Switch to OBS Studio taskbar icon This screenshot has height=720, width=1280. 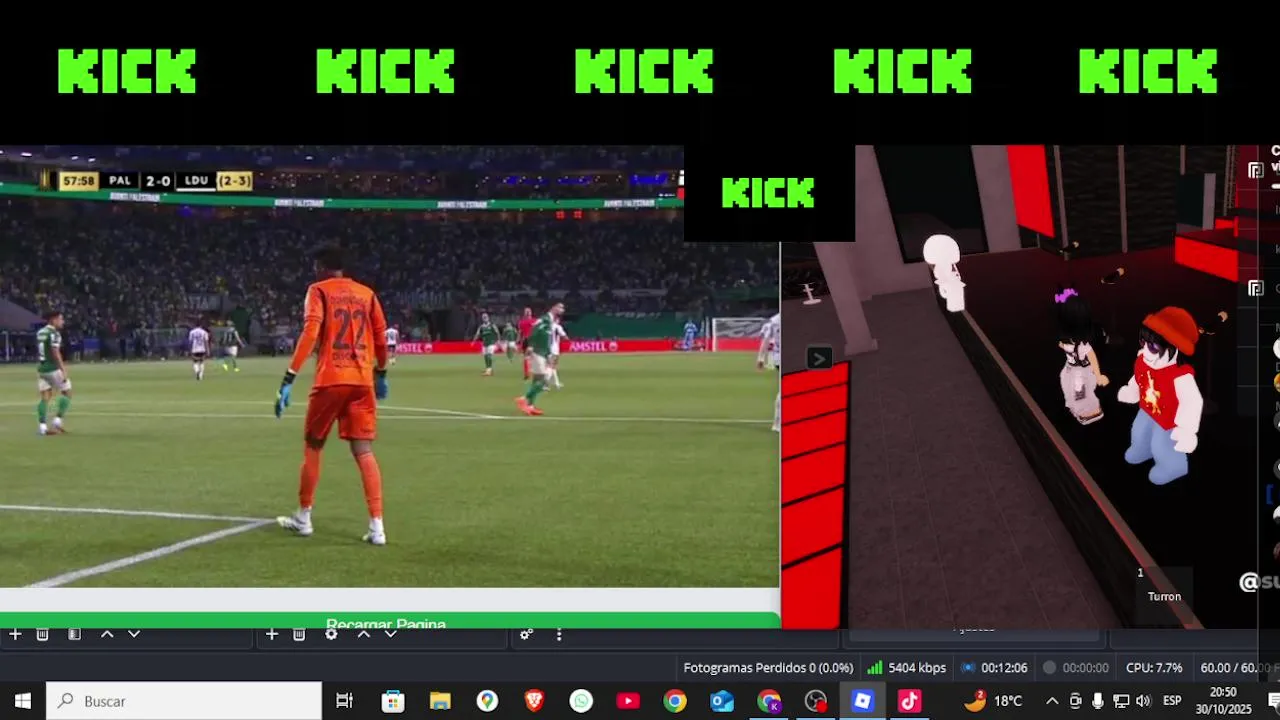coord(816,701)
